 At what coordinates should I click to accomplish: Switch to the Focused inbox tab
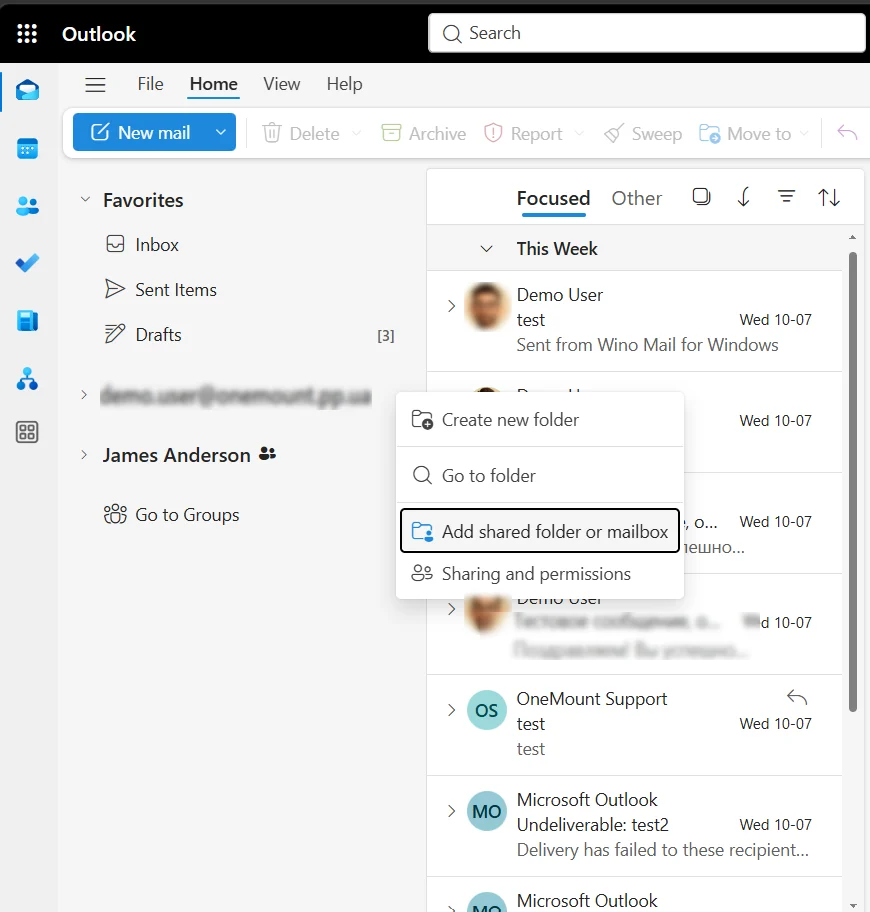[x=554, y=198]
